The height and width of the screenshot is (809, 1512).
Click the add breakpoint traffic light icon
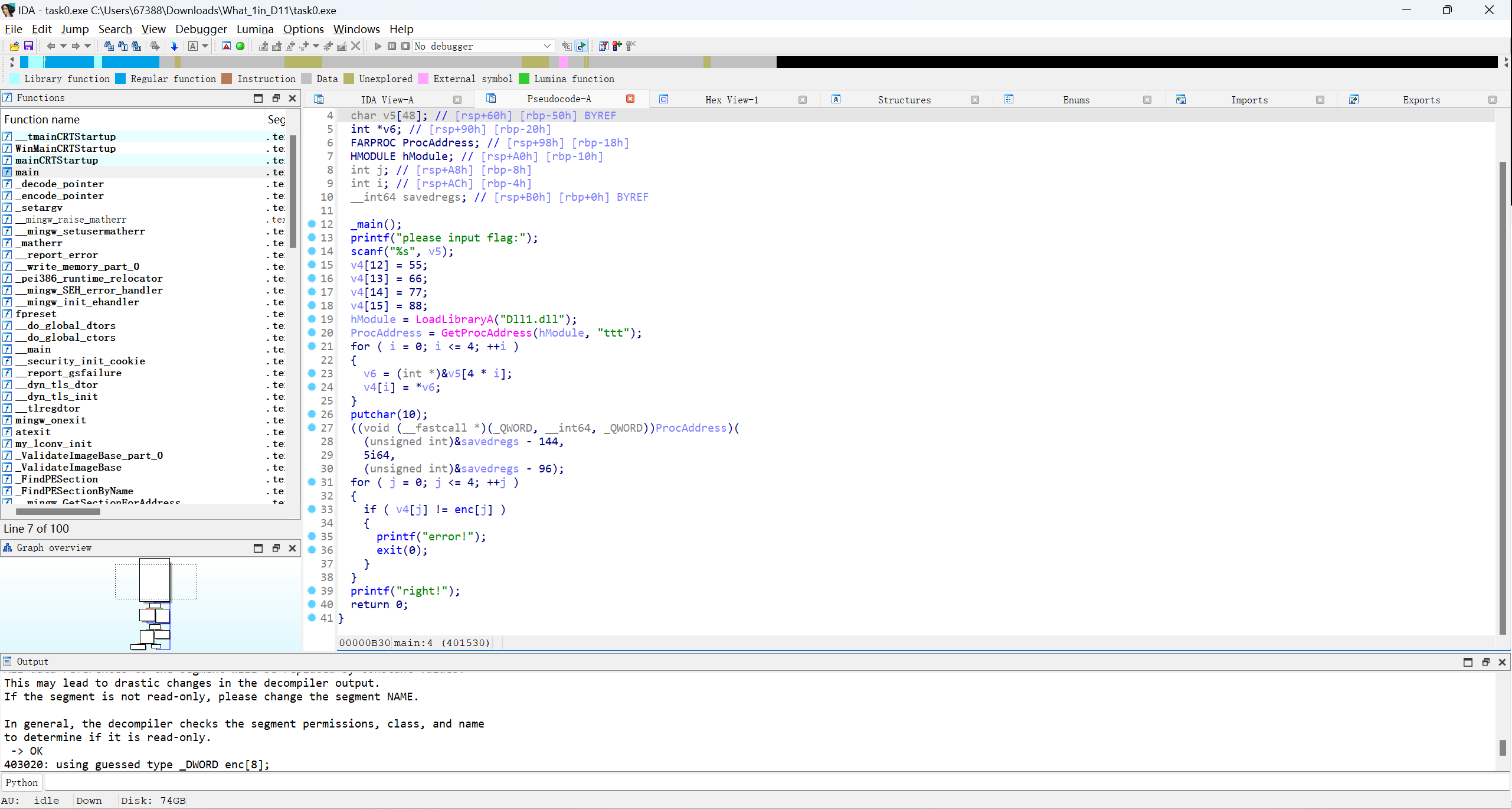coord(617,46)
